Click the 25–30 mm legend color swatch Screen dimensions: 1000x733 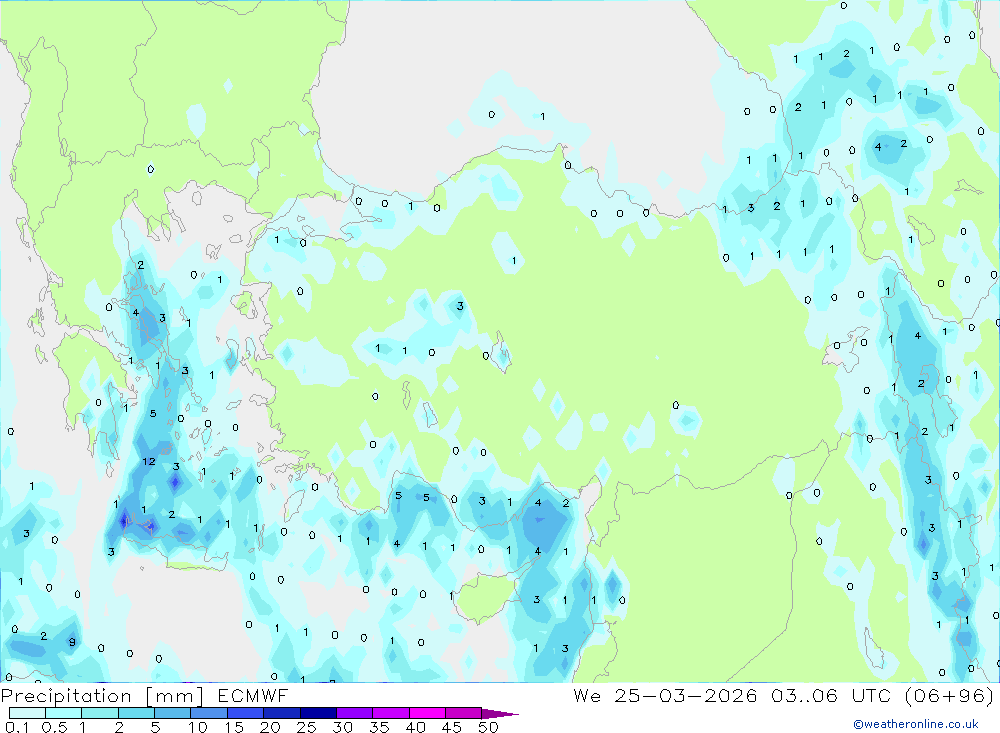coord(318,713)
